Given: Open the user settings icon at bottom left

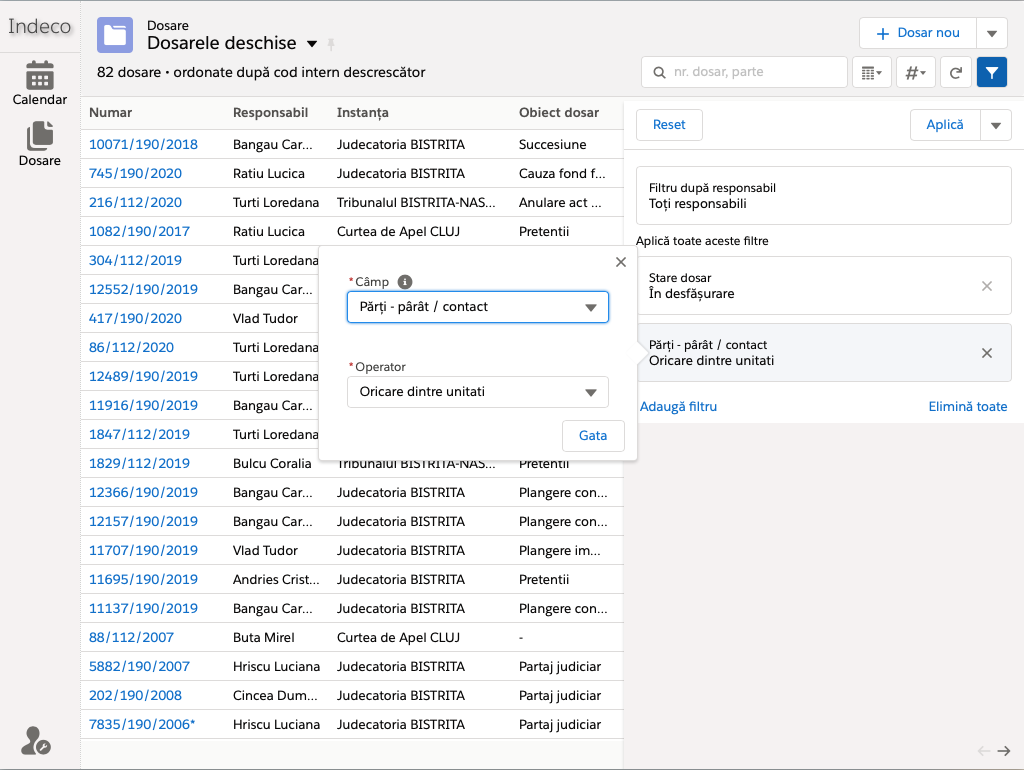Looking at the screenshot, I should point(36,741).
